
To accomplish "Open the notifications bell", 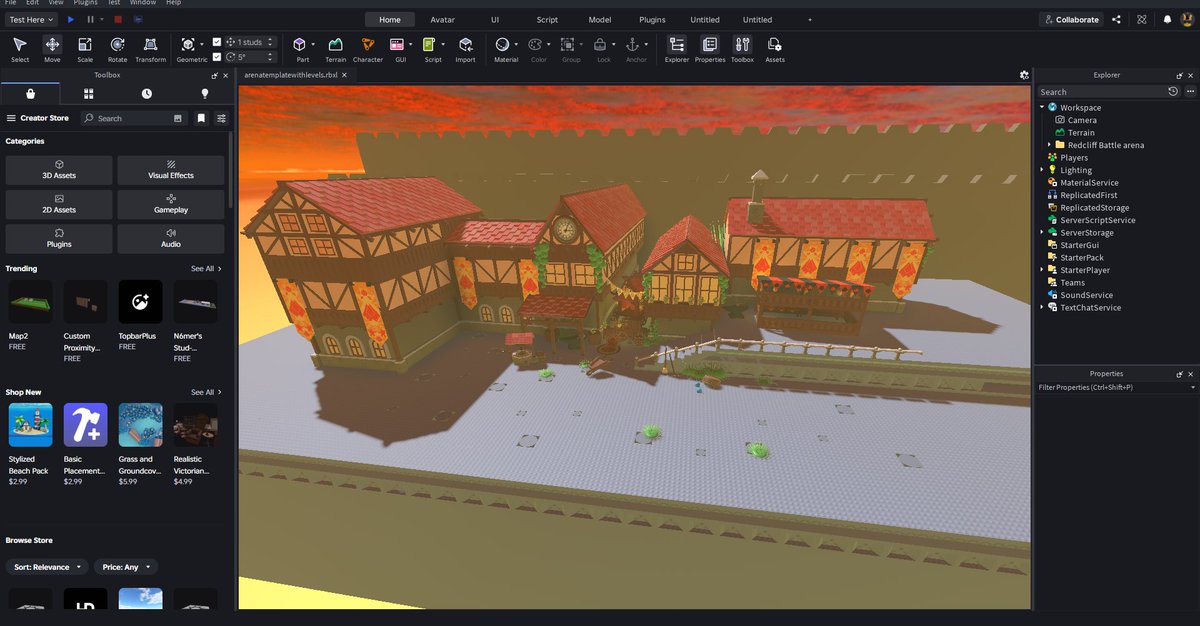I will (1167, 19).
